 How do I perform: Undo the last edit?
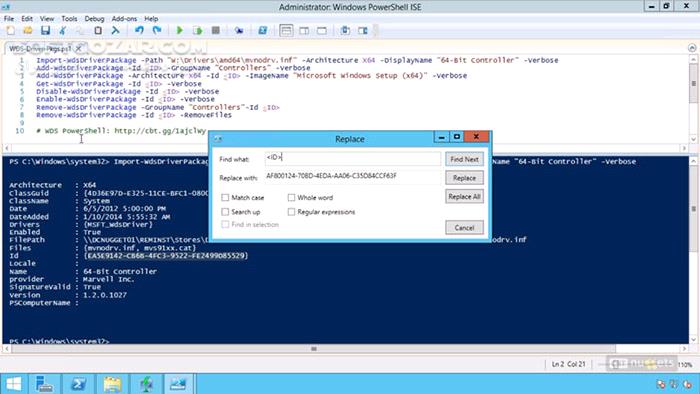[x=139, y=30]
